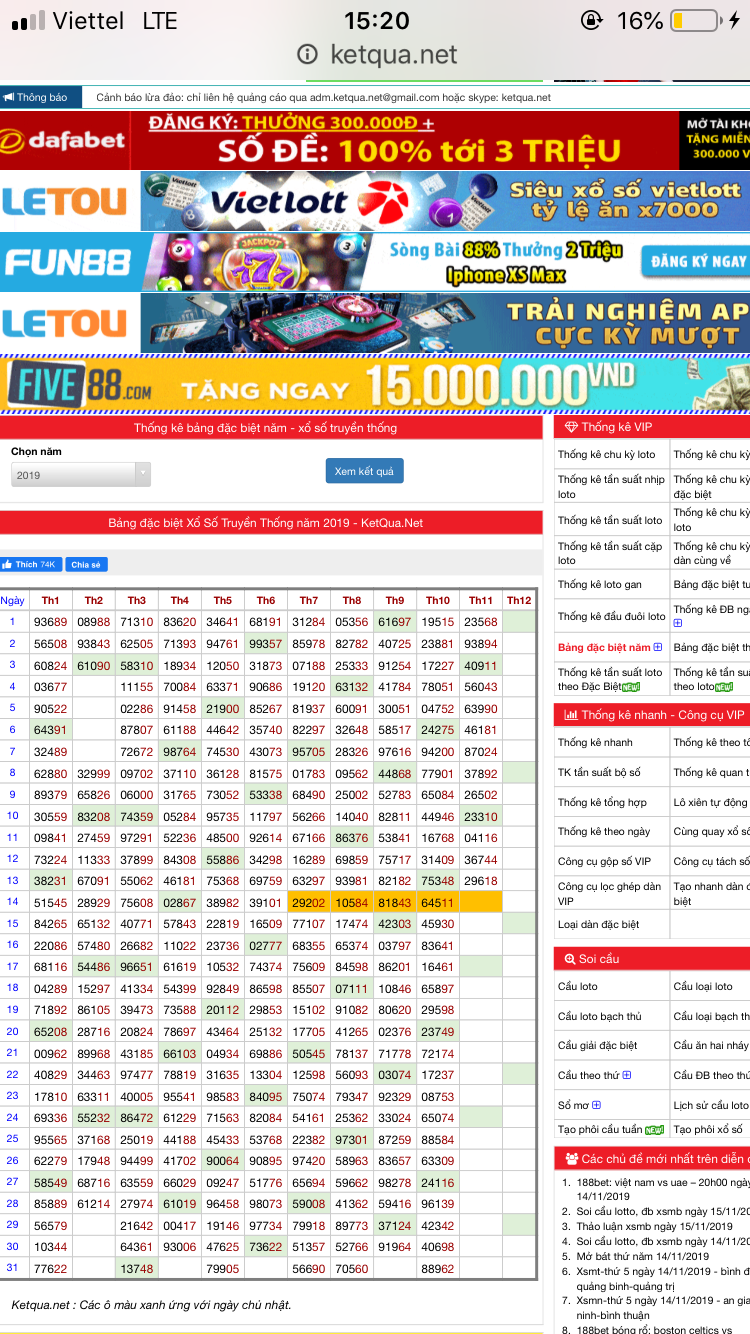Click the Ngày column header
The height and width of the screenshot is (1334, 750).
tap(13, 600)
